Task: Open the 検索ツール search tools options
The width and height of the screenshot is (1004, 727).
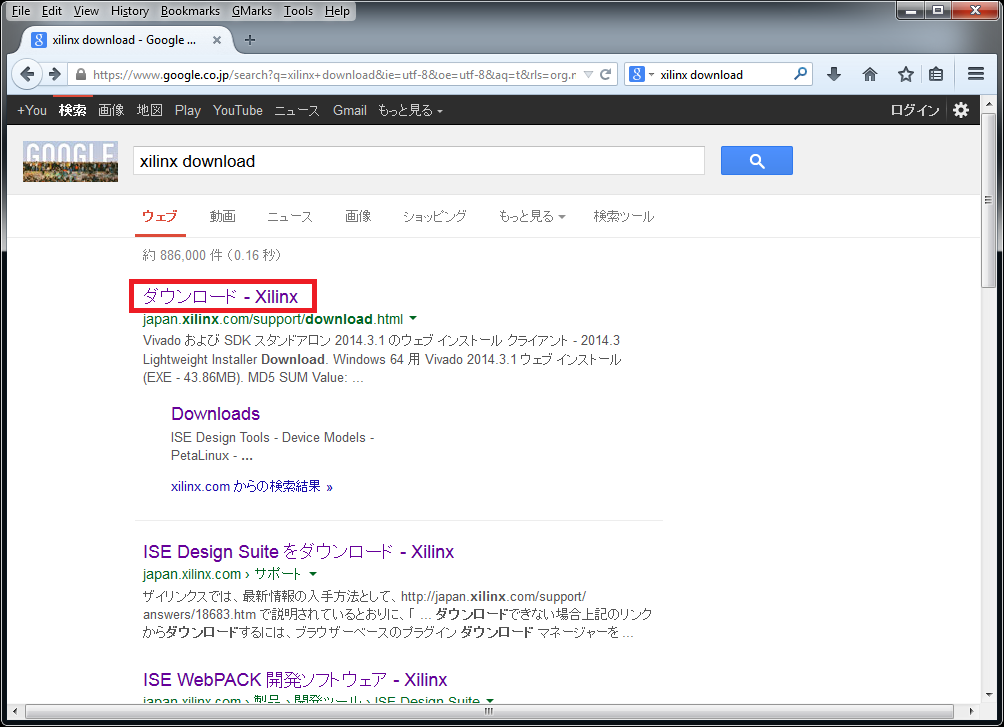Action: [624, 216]
